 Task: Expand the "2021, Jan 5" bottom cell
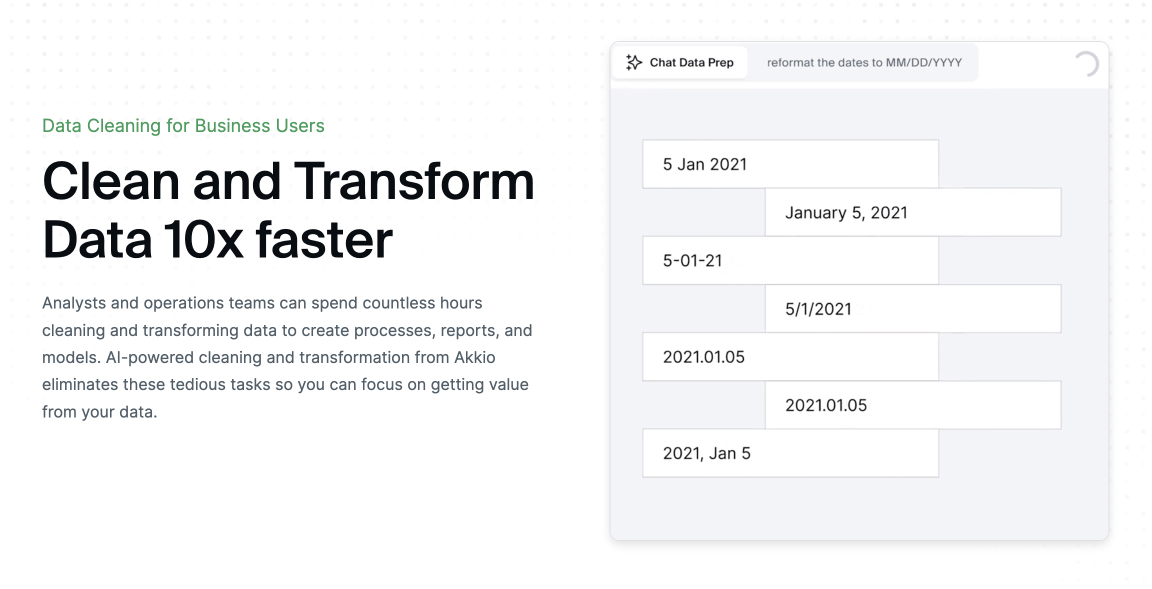tap(790, 453)
